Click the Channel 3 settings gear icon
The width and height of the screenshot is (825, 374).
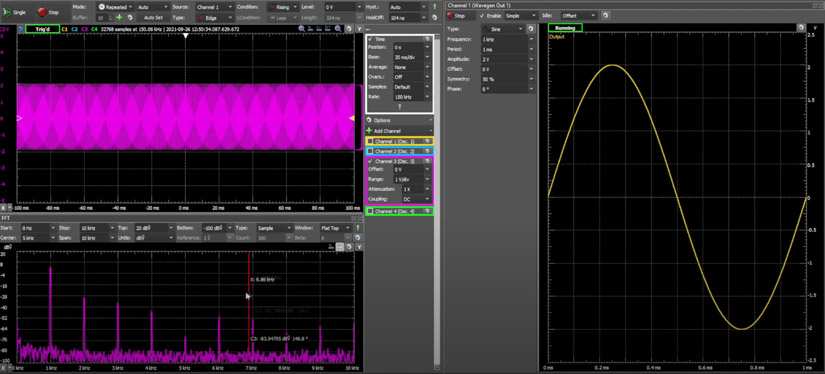(x=427, y=161)
